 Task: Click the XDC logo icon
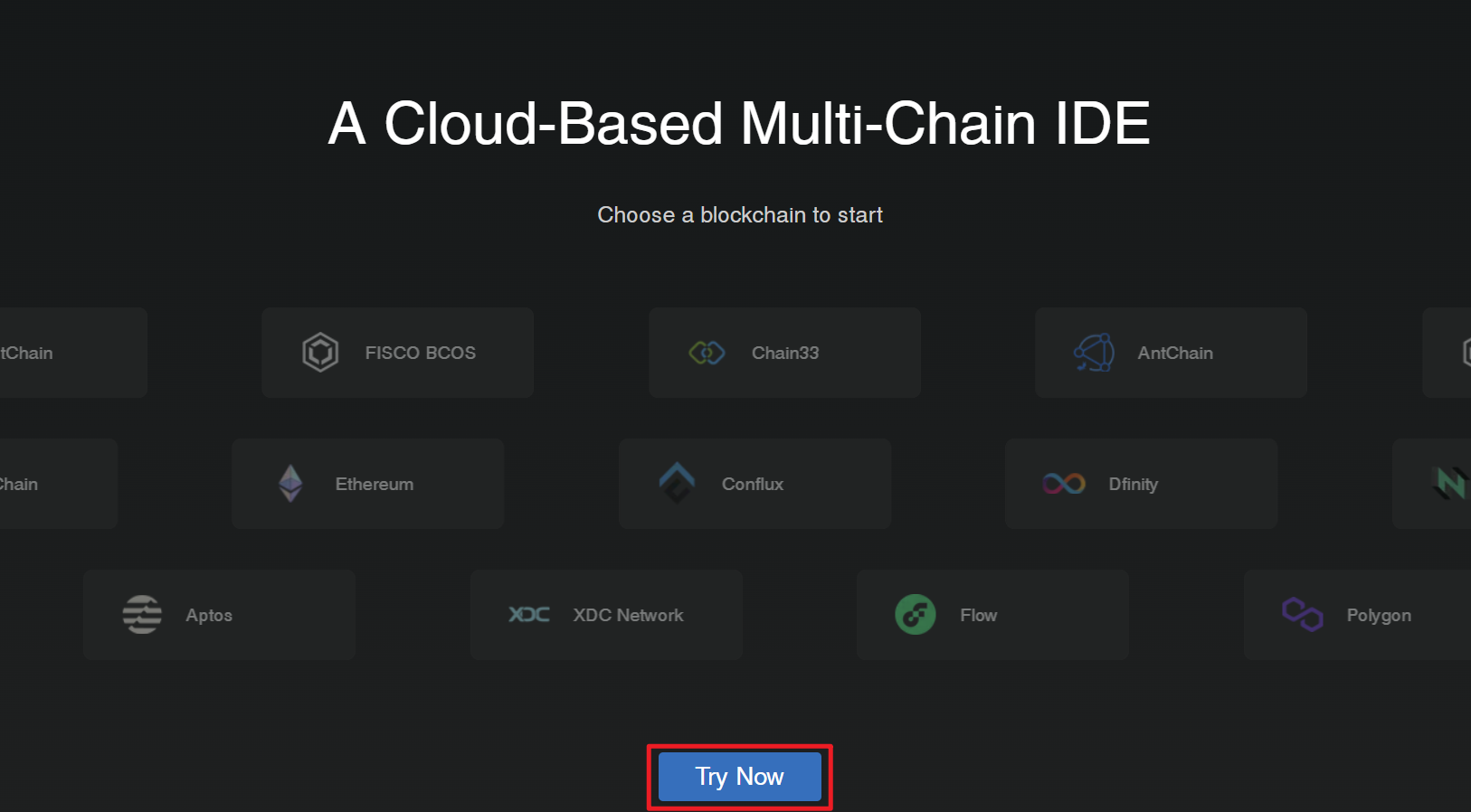pos(529,615)
